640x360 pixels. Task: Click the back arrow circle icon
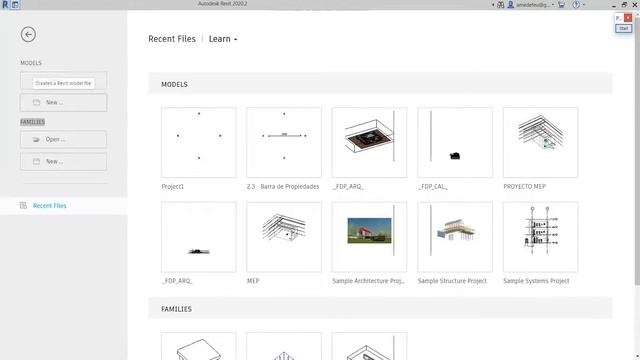click(28, 34)
